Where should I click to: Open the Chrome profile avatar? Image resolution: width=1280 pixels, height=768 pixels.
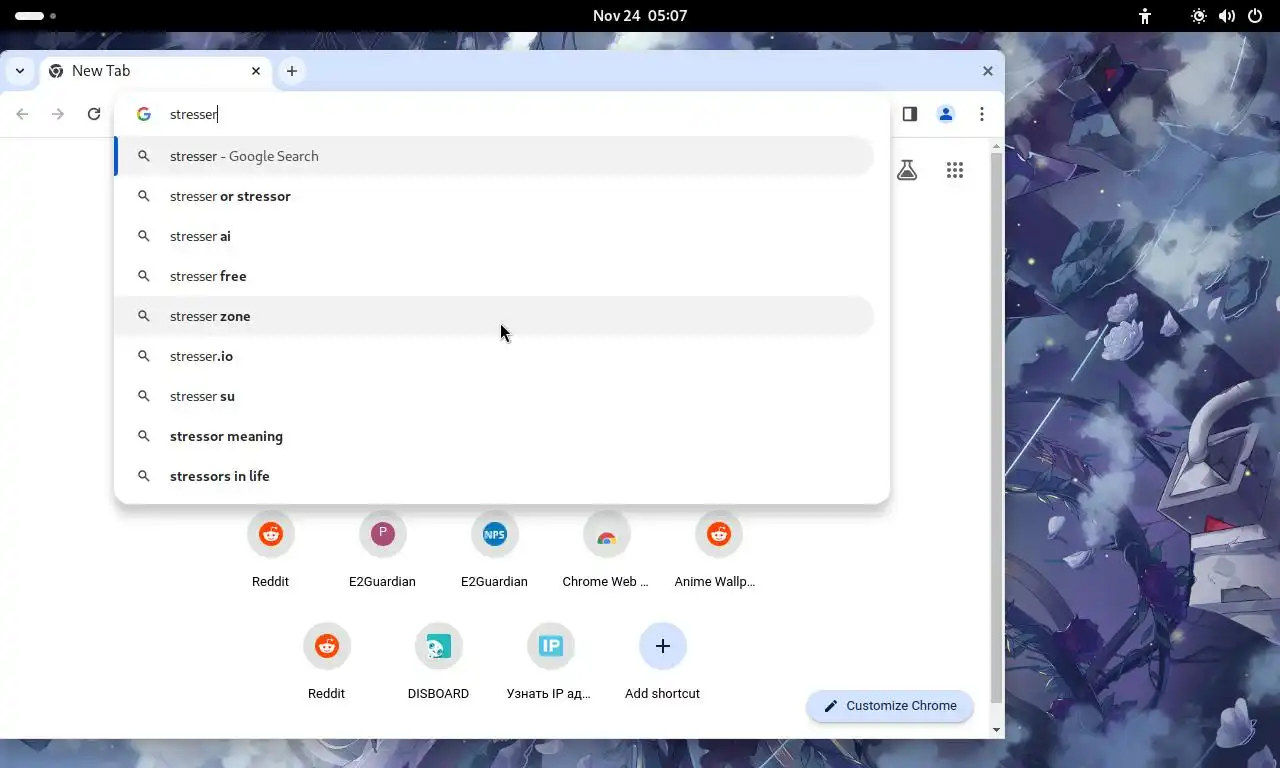946,114
